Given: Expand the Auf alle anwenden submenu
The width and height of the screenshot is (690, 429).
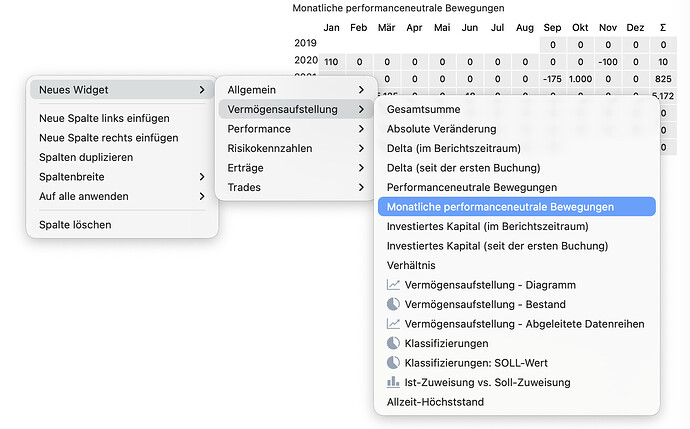Looking at the screenshot, I should tap(120, 196).
